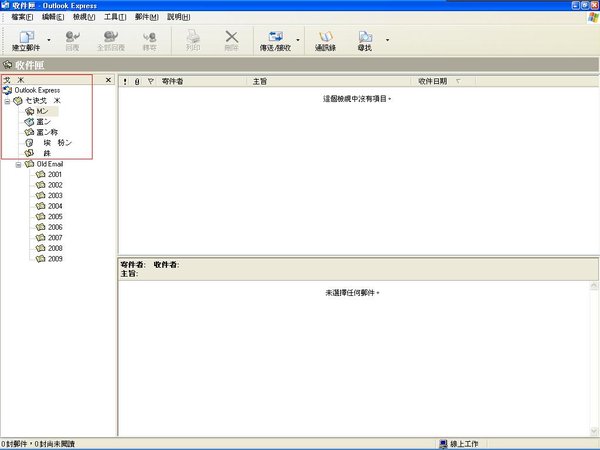Close the folder list pane with X
Image resolution: width=600 pixels, height=450 pixels.
[108, 80]
